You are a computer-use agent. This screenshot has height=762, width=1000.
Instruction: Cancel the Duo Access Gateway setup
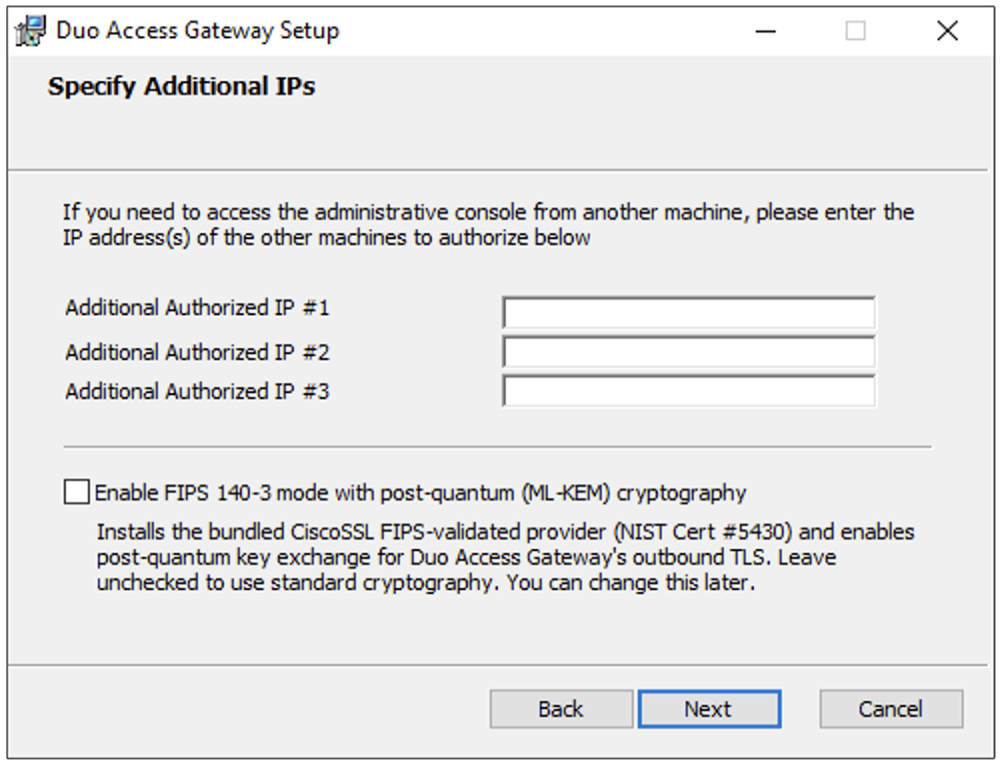pos(891,708)
